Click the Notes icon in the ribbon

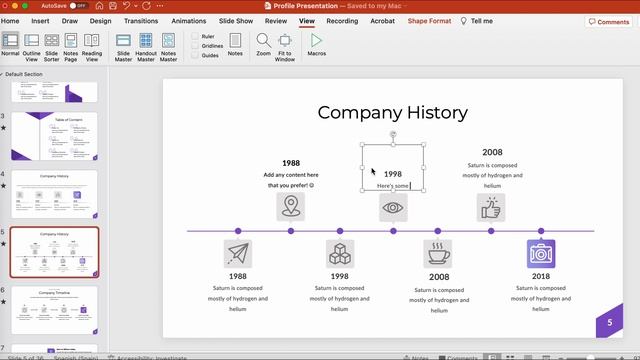click(235, 44)
